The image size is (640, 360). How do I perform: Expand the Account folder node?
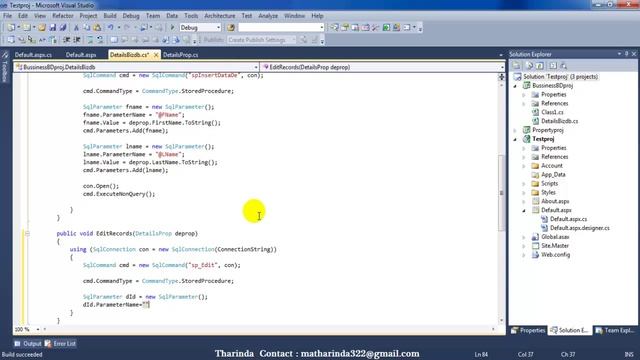click(x=524, y=166)
